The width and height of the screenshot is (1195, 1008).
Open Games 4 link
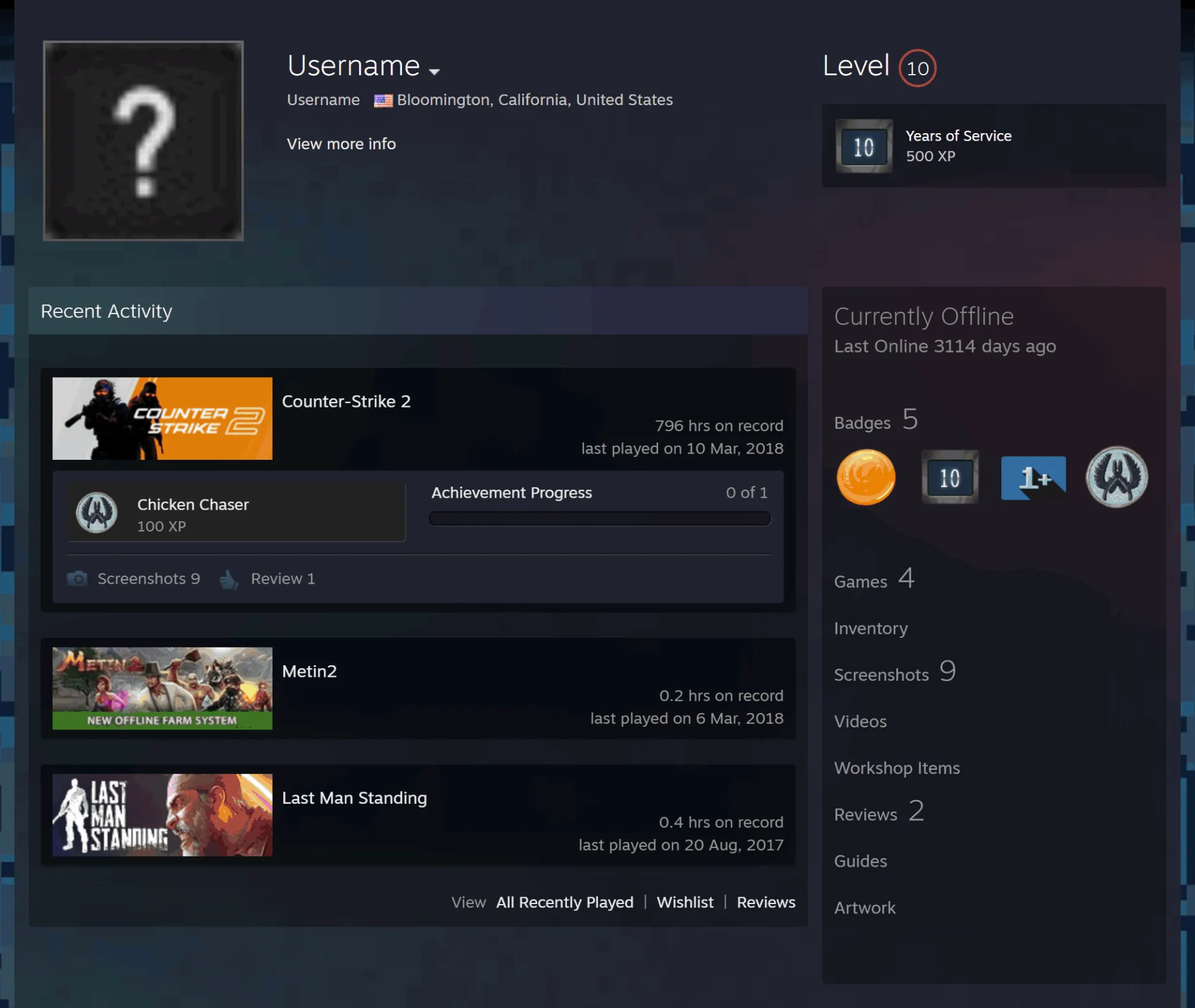(874, 580)
